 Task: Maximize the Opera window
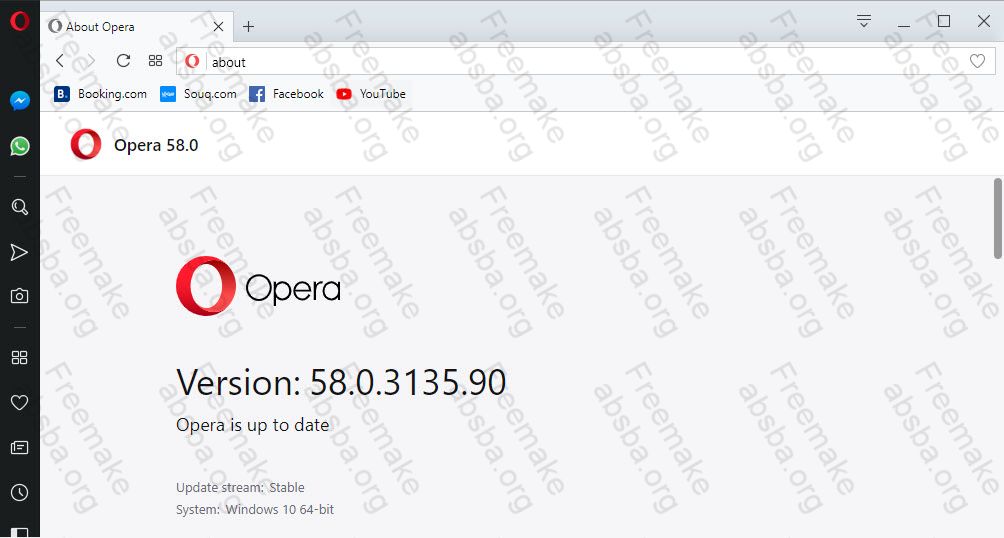pos(943,21)
